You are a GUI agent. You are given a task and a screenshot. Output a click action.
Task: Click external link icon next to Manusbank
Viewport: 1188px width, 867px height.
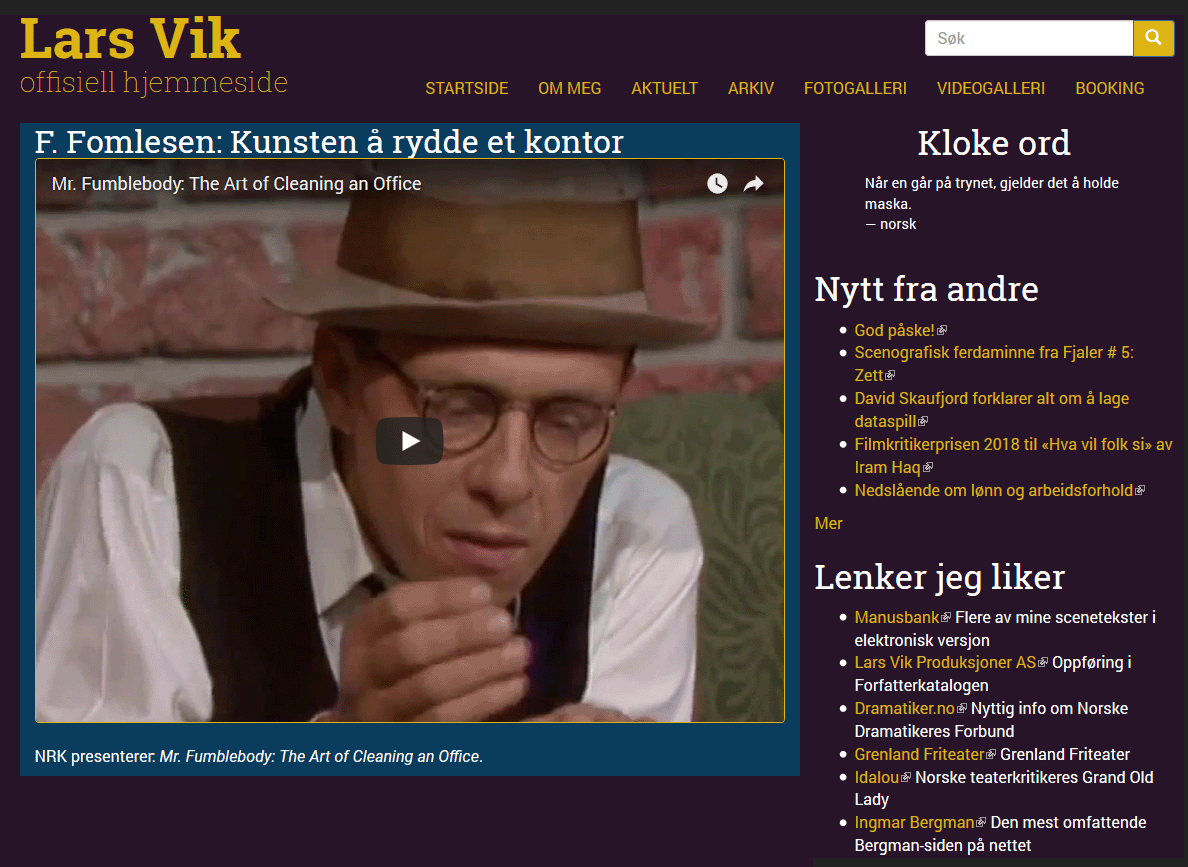[946, 618]
